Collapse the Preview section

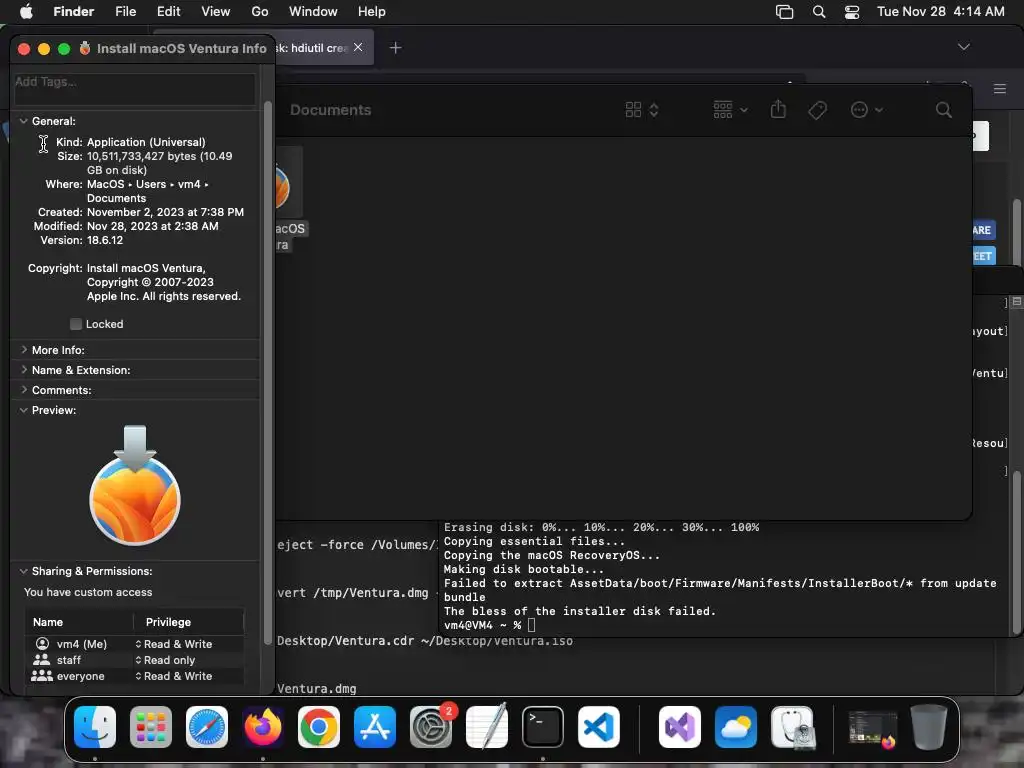pos(24,410)
